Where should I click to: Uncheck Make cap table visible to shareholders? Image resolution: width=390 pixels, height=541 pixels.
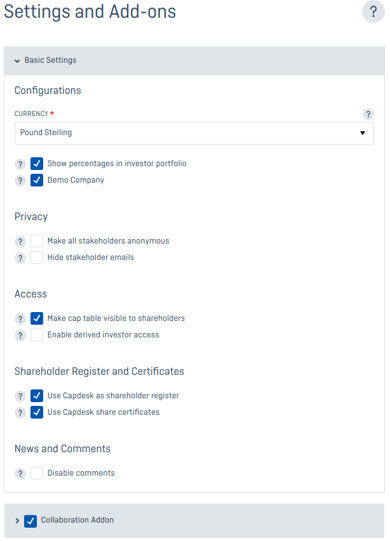37,318
